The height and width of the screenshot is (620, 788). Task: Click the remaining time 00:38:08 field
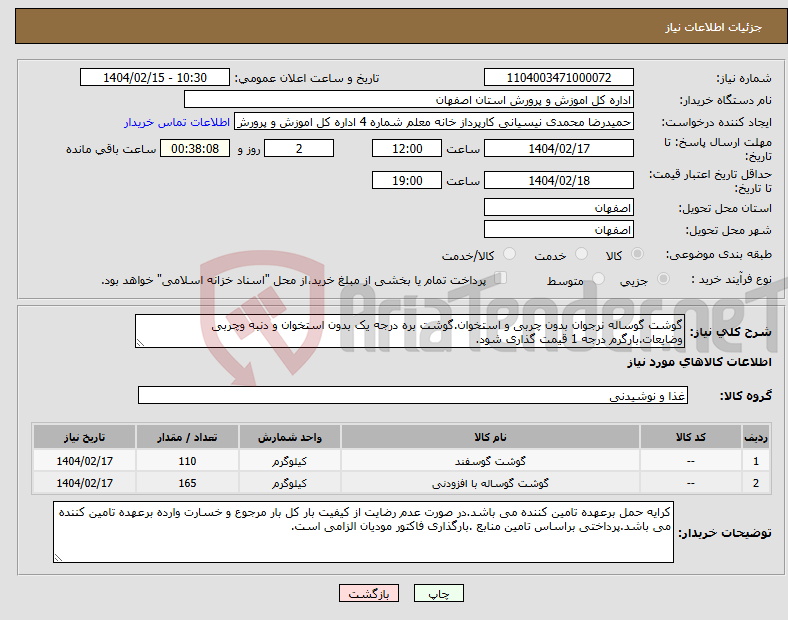tap(195, 149)
